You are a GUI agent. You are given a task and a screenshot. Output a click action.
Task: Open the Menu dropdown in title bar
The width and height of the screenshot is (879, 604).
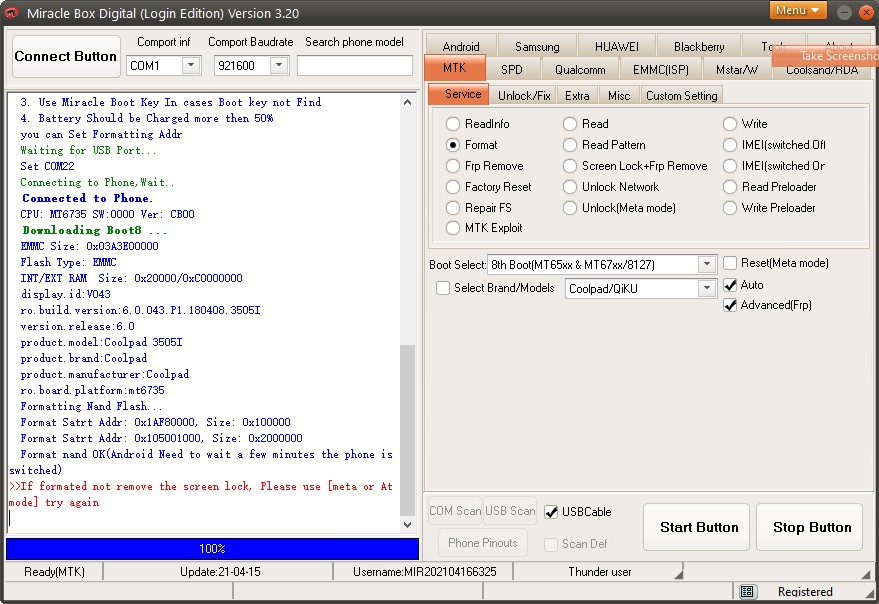coord(798,10)
